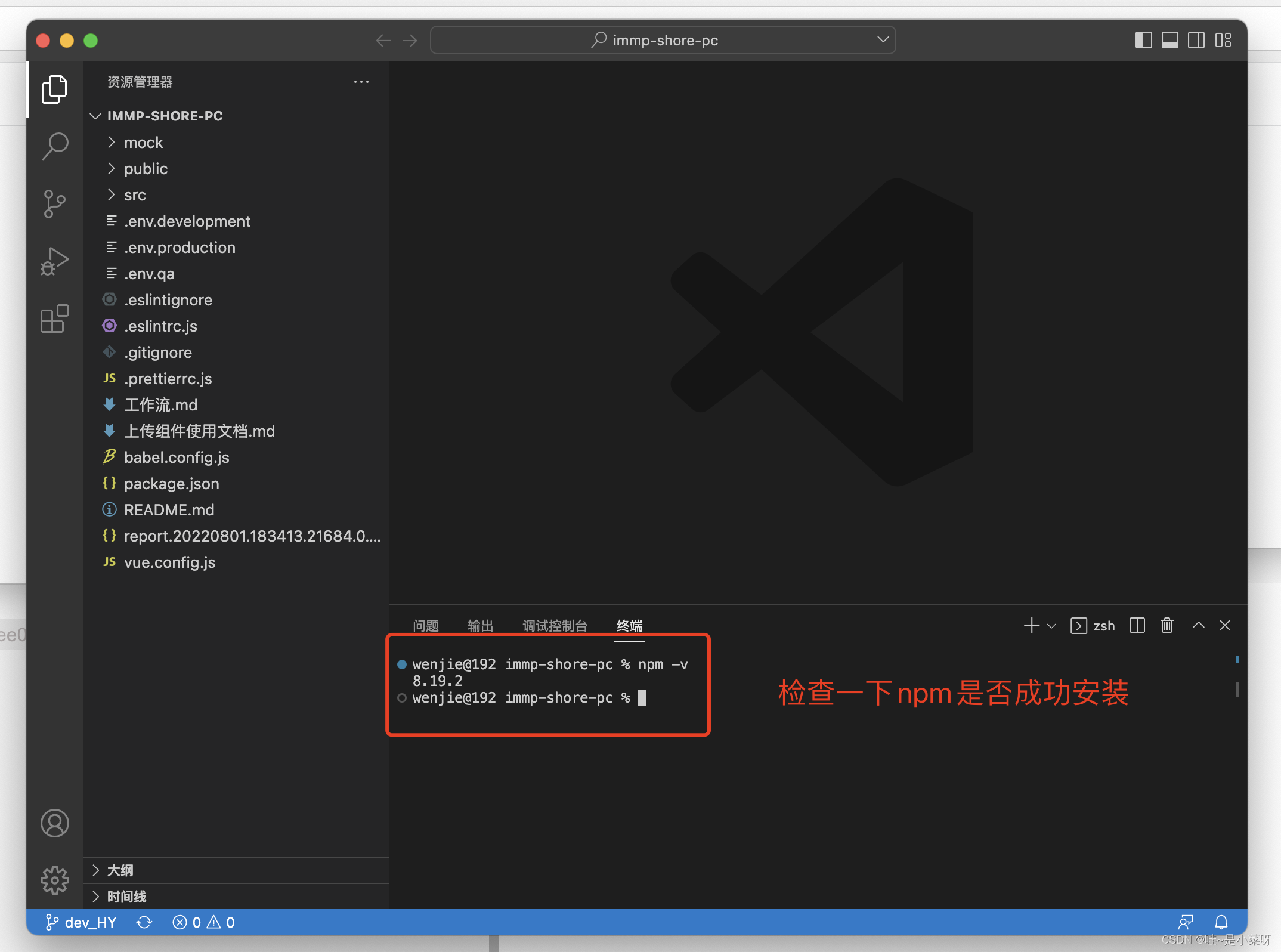
Task: Open the Accounts icon near the bottom
Action: [54, 823]
